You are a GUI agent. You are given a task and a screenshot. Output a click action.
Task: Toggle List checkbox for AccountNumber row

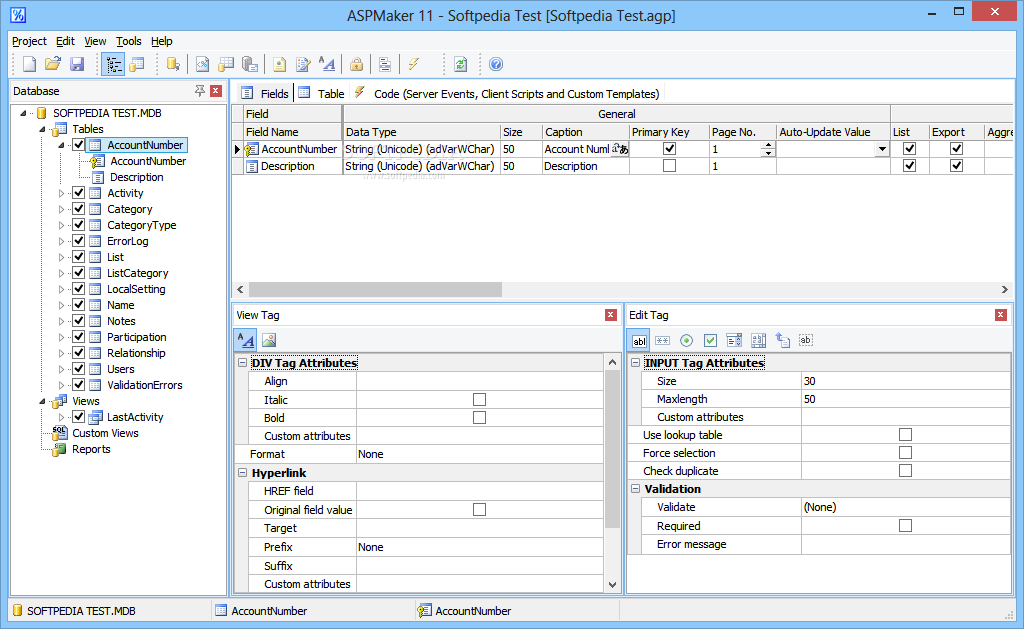909,149
